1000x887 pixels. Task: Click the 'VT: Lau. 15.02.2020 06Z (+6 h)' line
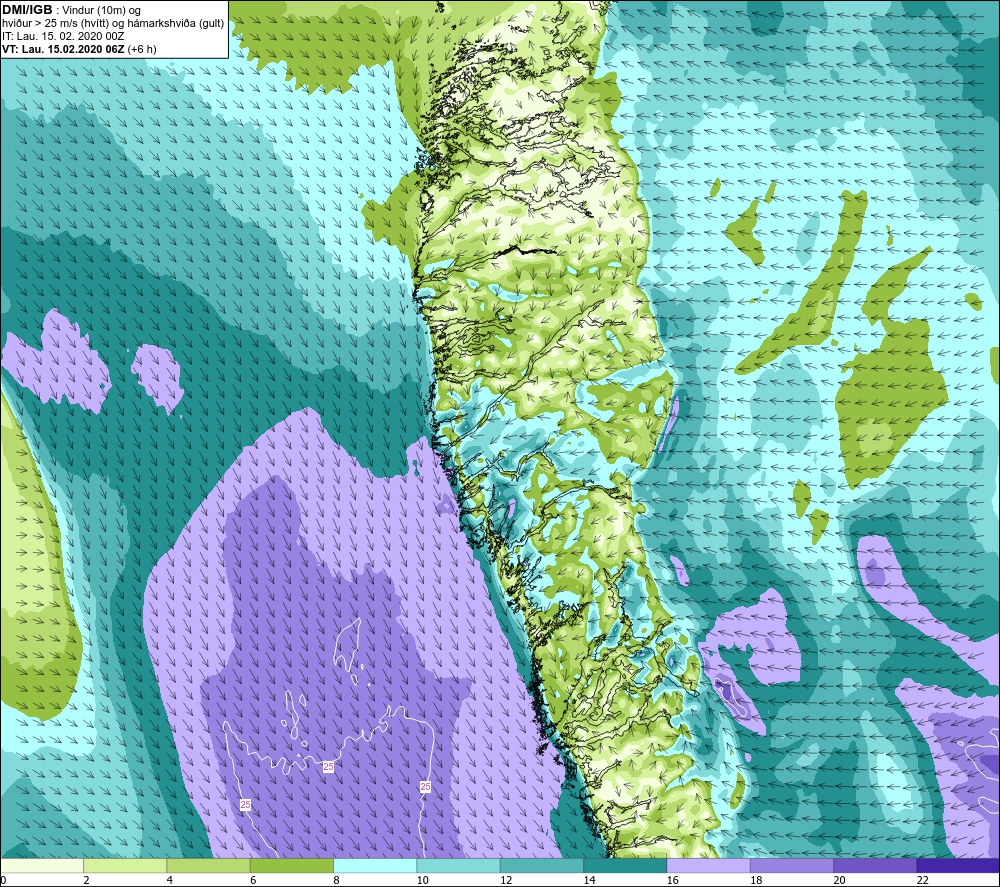[79, 49]
